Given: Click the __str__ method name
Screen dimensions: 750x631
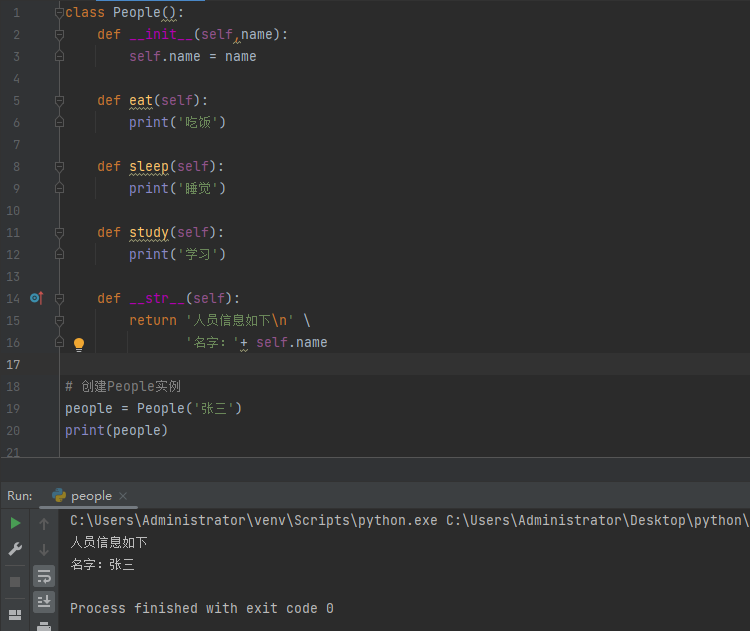Looking at the screenshot, I should click(157, 299).
